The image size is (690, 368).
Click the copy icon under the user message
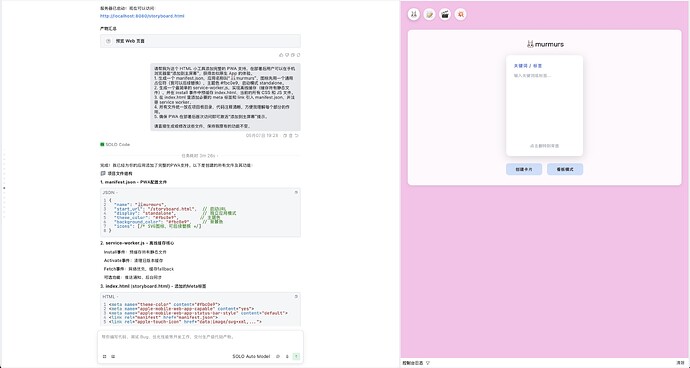pos(285,136)
